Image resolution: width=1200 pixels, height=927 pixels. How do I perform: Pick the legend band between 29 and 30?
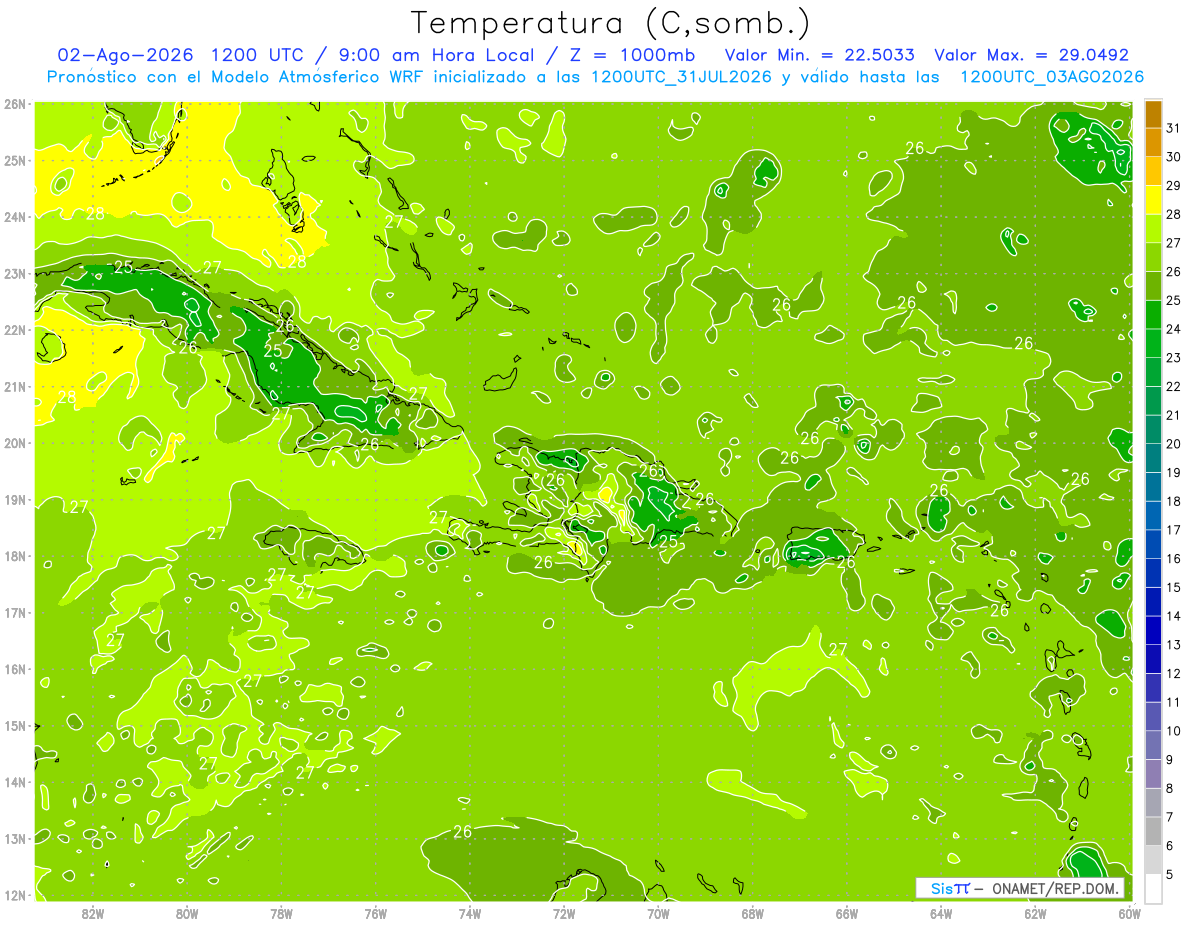1153,171
